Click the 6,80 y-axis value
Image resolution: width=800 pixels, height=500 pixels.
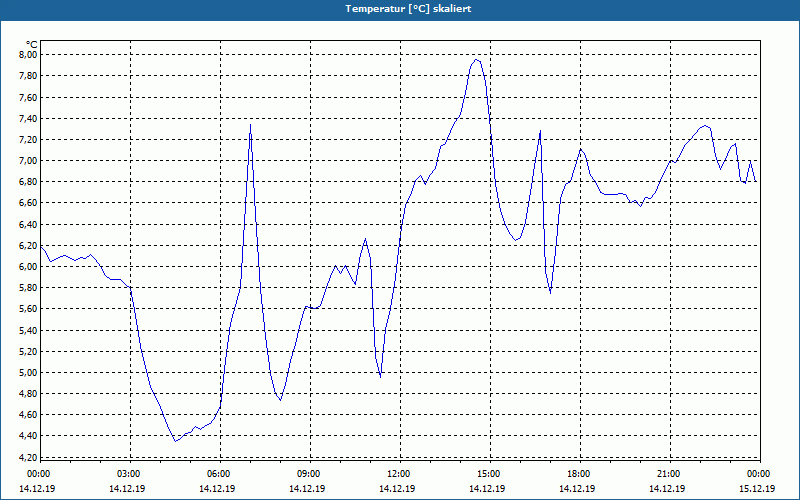(x=28, y=182)
